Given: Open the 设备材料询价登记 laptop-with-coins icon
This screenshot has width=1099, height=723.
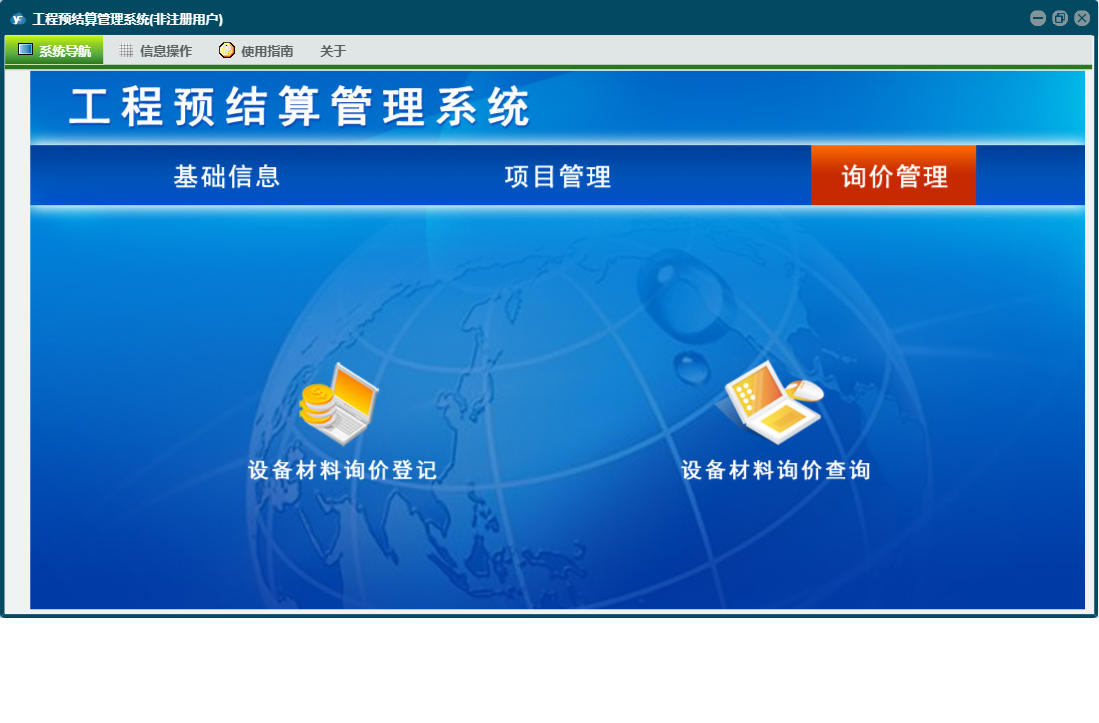Looking at the screenshot, I should pyautogui.click(x=339, y=404).
